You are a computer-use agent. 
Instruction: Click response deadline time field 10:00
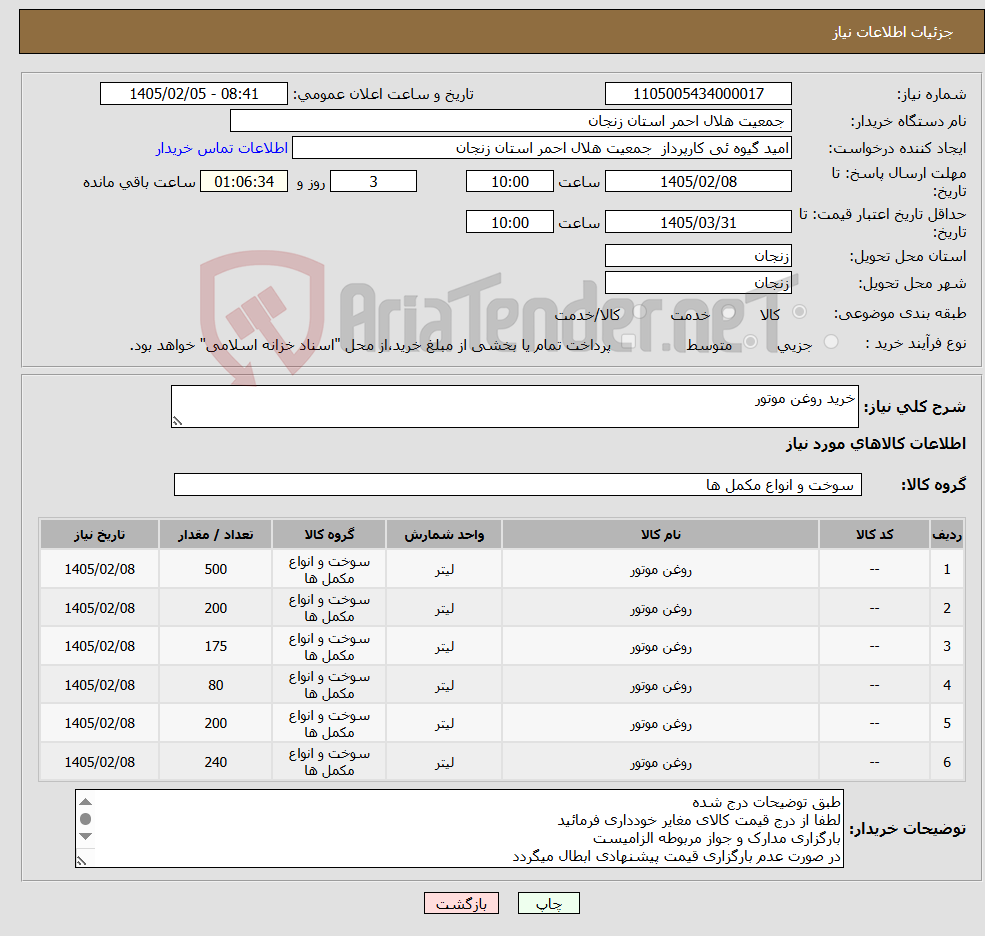click(x=509, y=182)
